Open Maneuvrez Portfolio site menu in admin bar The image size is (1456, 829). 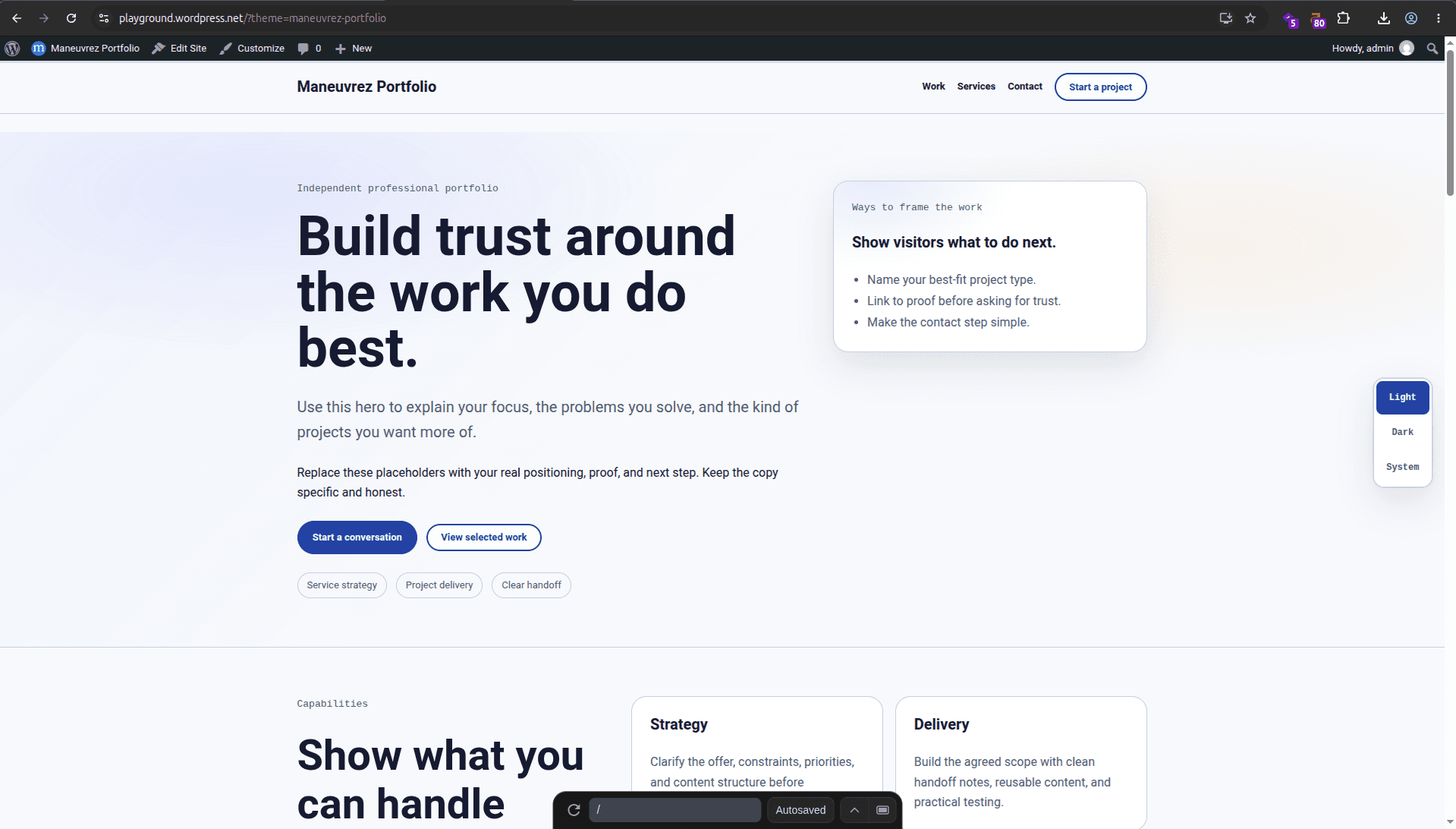[86, 48]
